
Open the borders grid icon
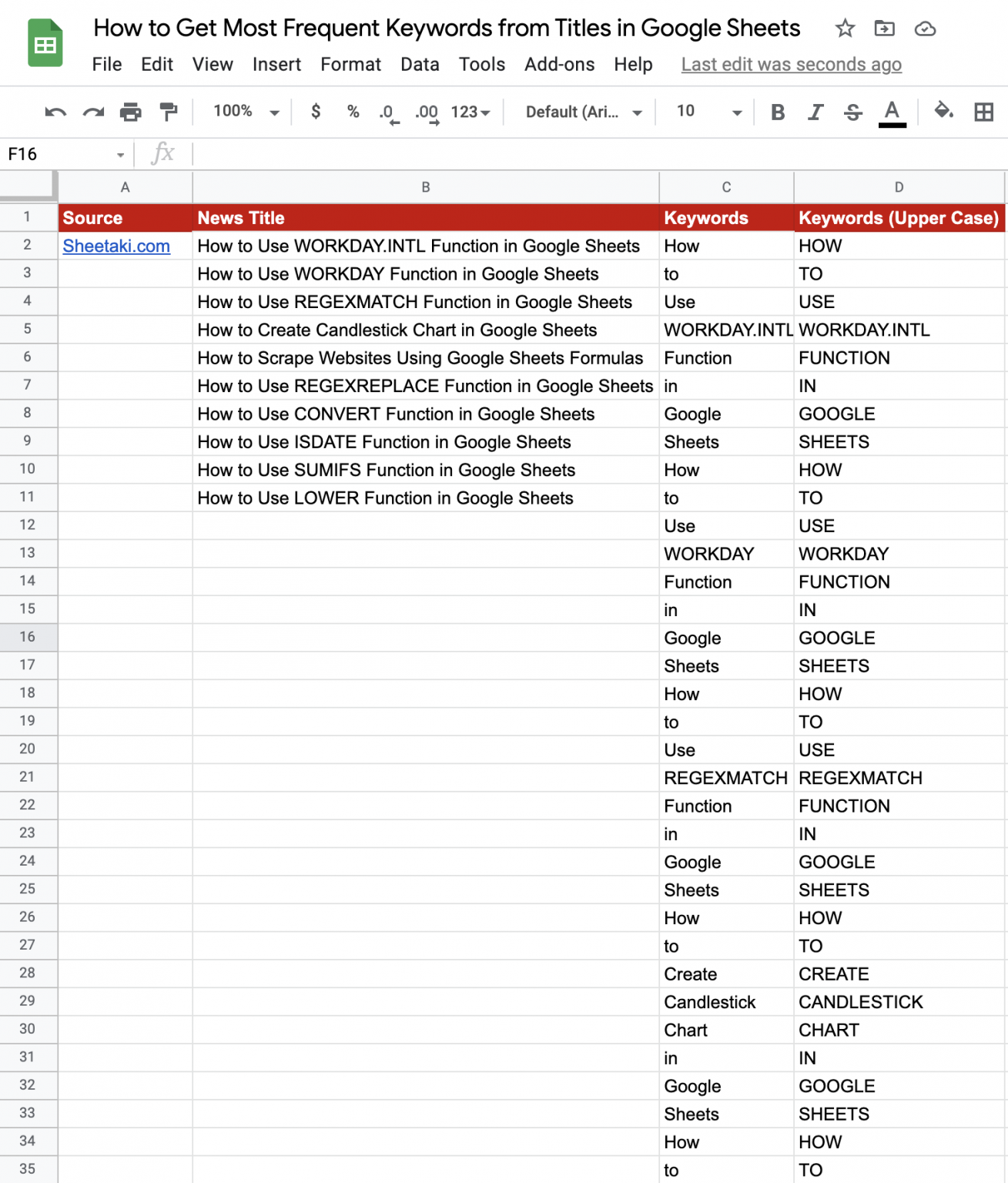click(983, 112)
